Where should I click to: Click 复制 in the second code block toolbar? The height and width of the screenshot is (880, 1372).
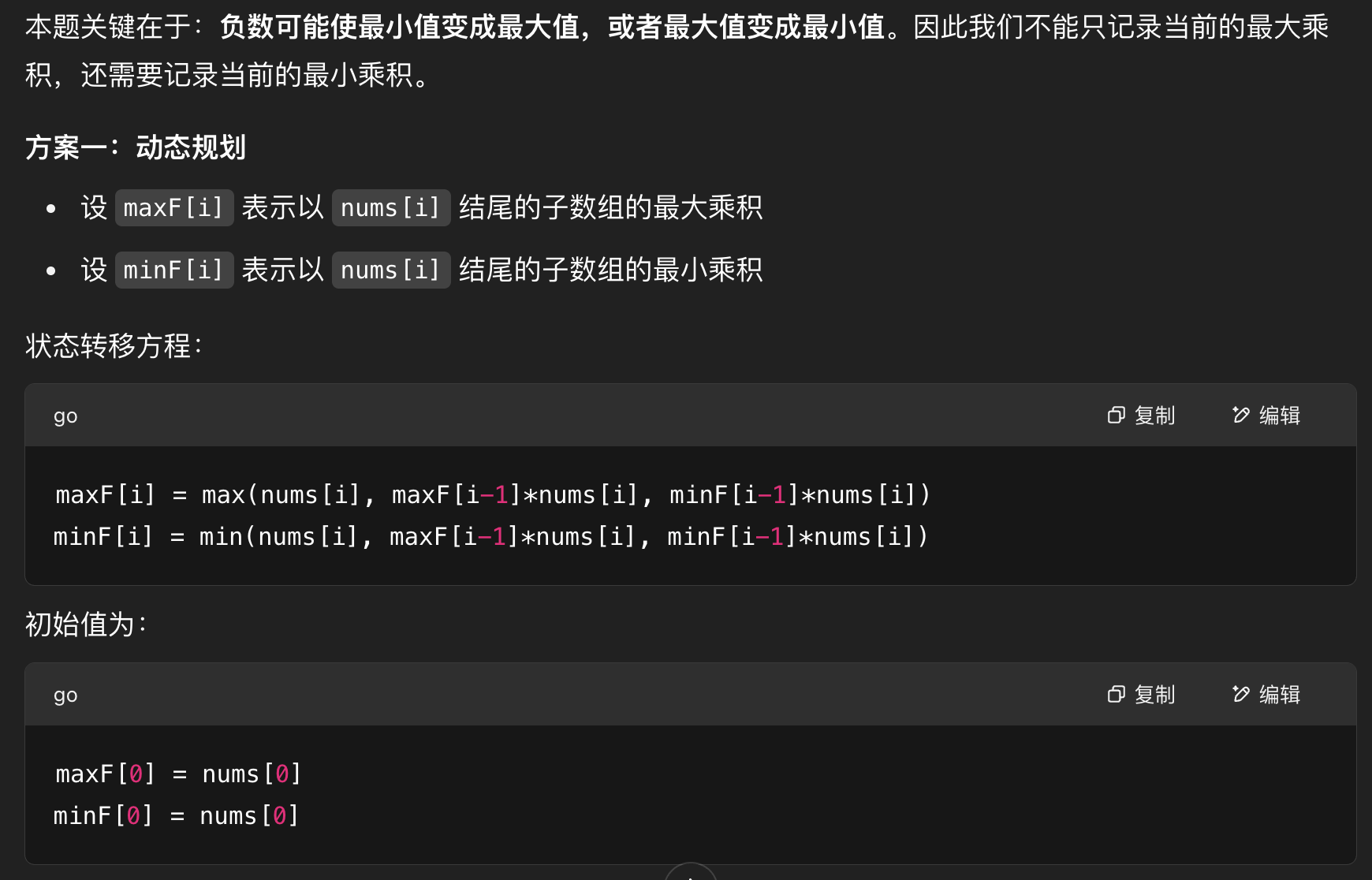(x=1154, y=695)
